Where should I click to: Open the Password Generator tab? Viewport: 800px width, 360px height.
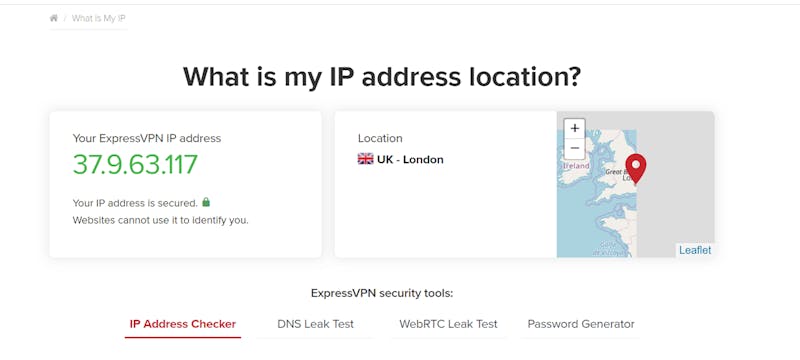tap(581, 324)
